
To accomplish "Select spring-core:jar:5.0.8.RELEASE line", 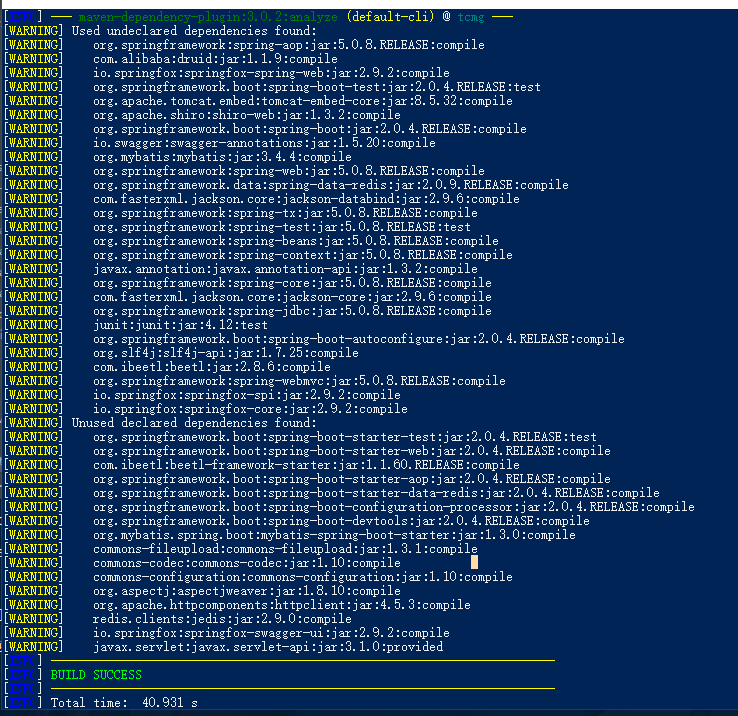I will pyautogui.click(x=292, y=283).
